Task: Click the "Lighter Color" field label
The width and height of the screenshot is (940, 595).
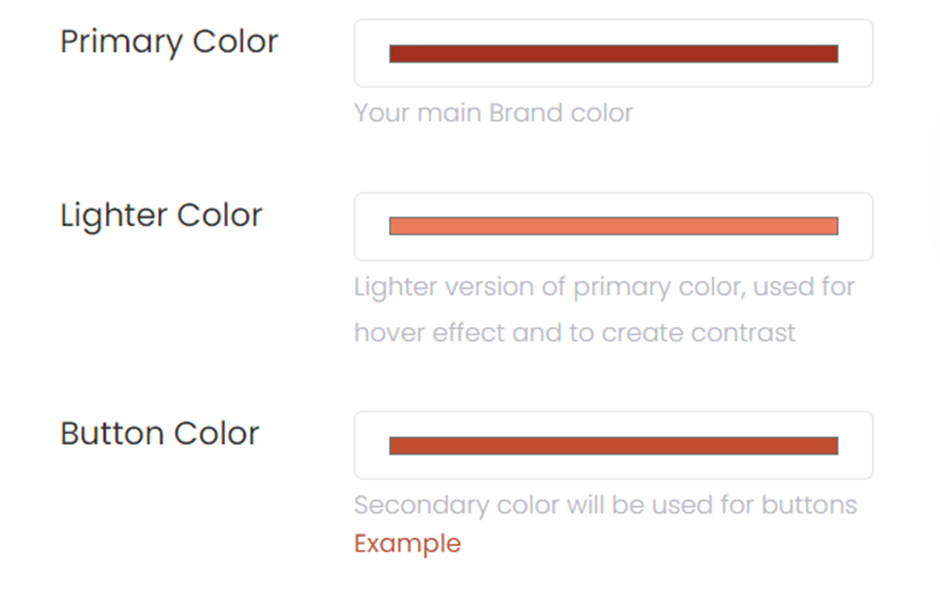Action: click(x=161, y=215)
